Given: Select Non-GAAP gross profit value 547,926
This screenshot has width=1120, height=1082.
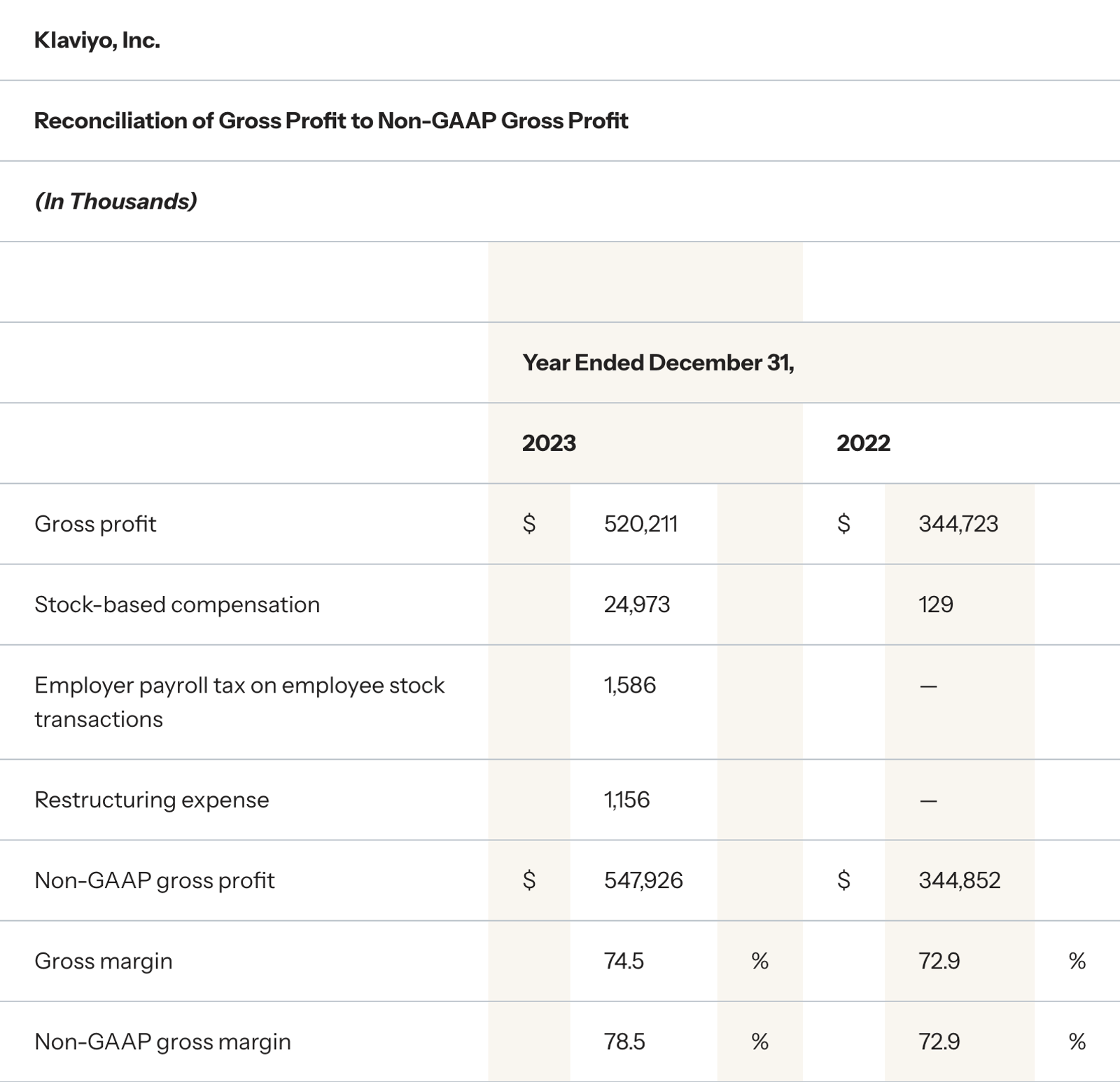Looking at the screenshot, I should point(643,880).
